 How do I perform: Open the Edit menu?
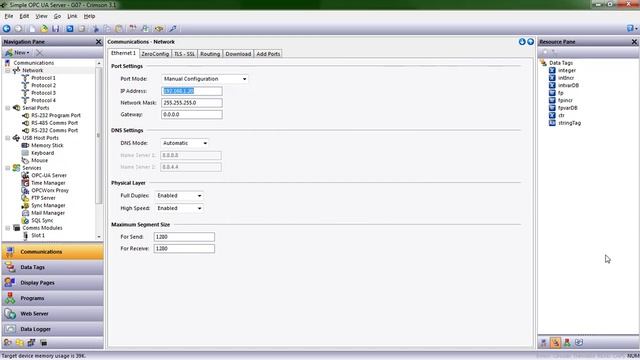(x=24, y=16)
